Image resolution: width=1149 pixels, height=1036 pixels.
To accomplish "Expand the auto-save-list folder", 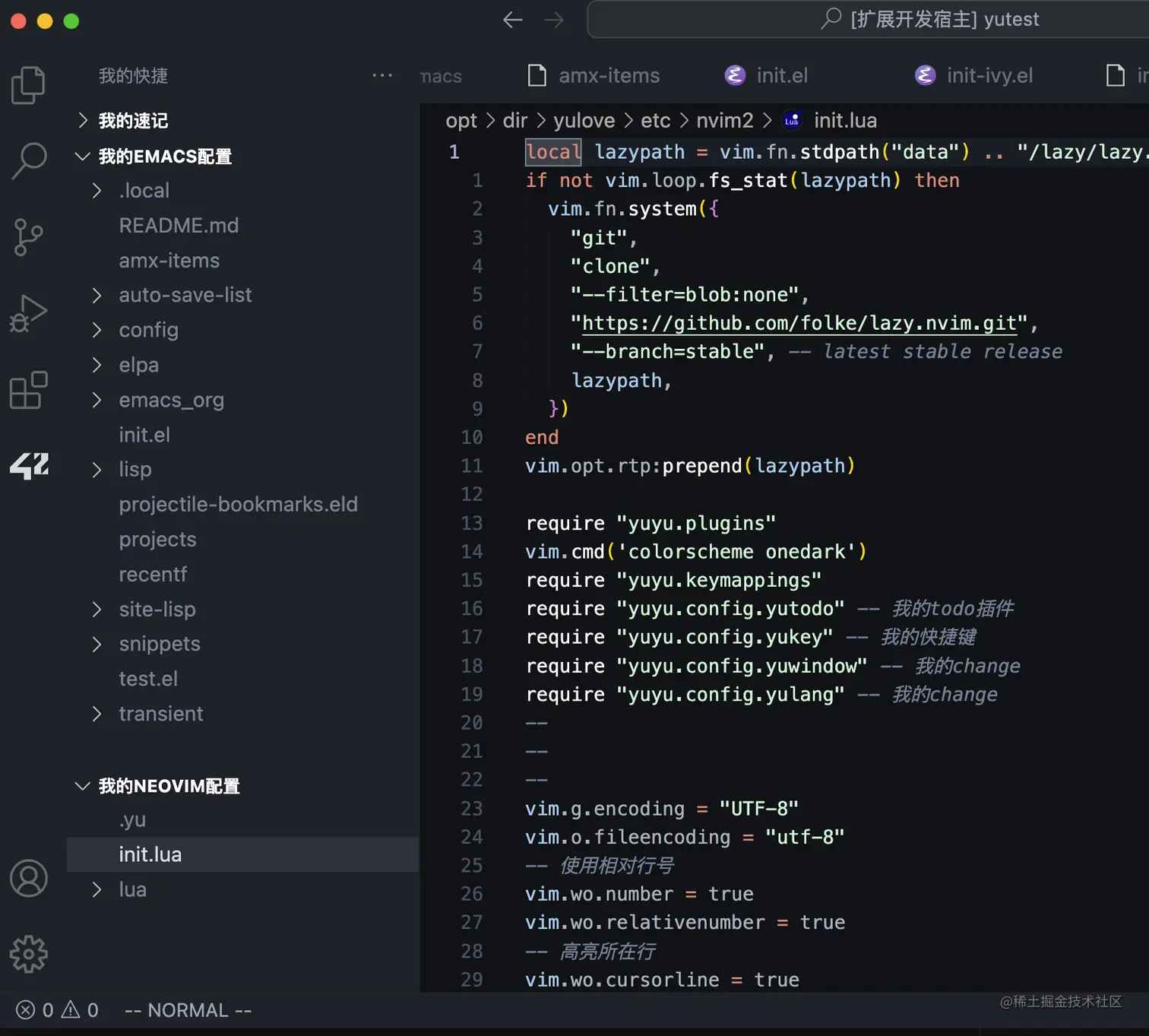I will coord(97,295).
